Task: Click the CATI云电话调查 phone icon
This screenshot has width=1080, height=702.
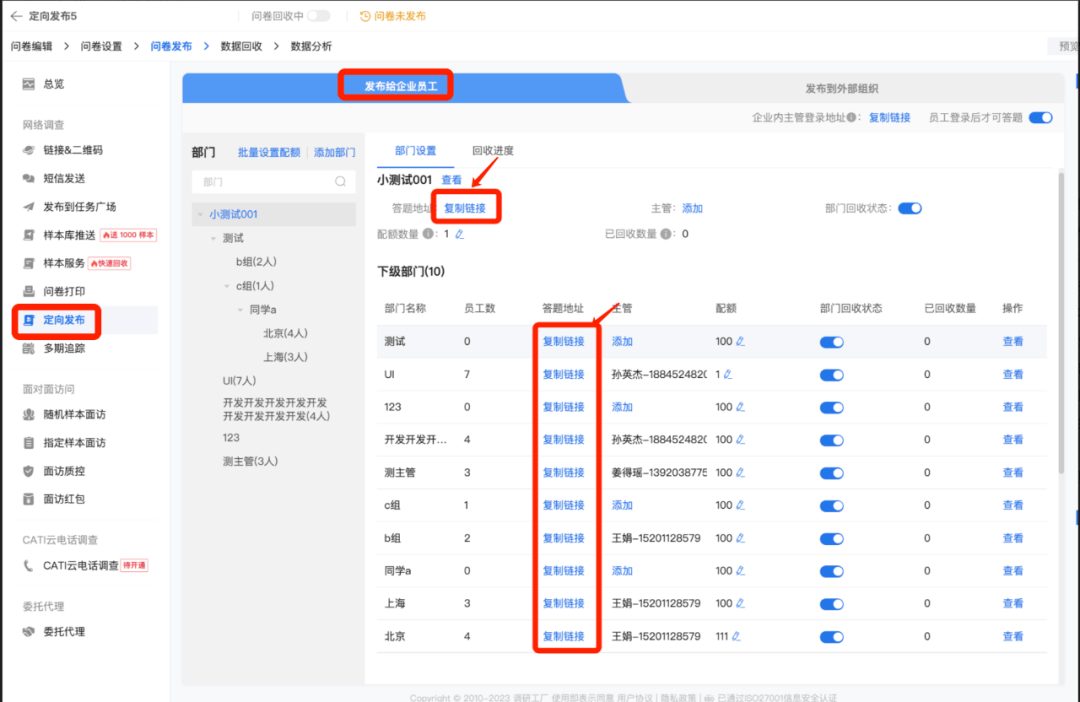Action: click(28, 566)
